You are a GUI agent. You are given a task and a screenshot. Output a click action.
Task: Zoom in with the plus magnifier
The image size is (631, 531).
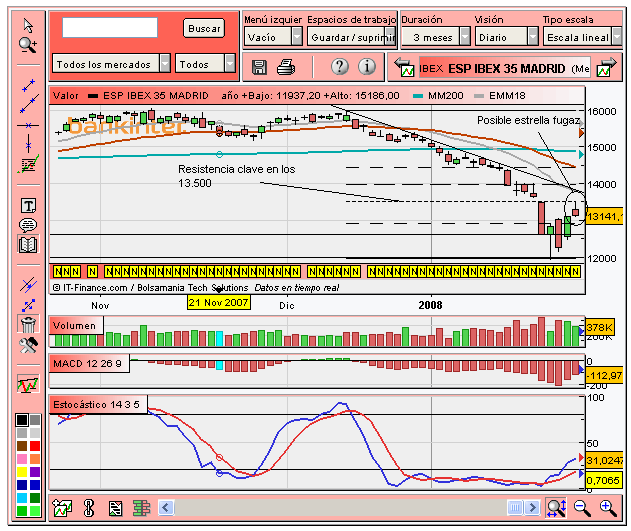(x=608, y=508)
